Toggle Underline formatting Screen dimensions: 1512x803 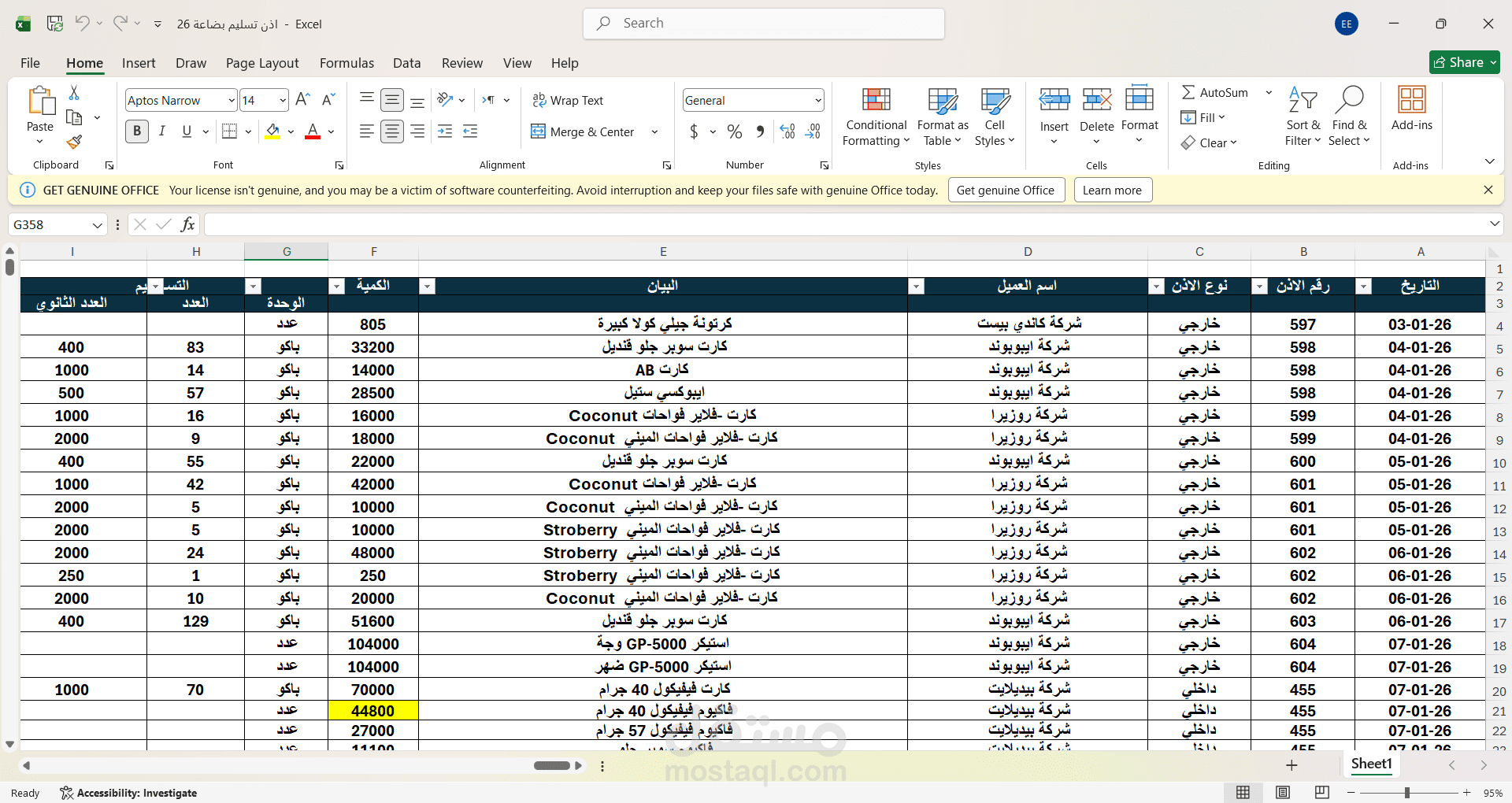pyautogui.click(x=187, y=131)
